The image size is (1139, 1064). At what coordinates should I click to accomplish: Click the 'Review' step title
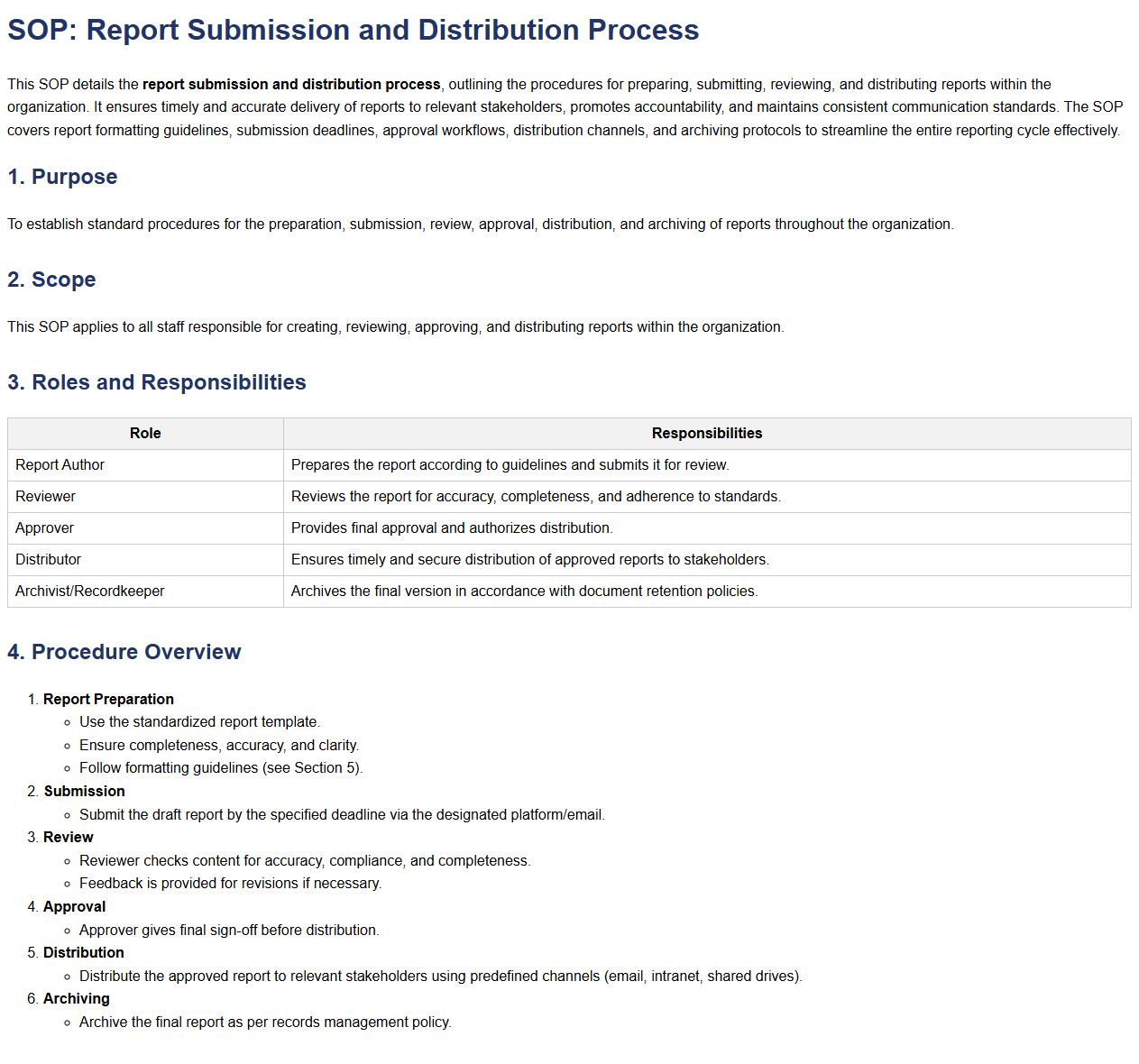[x=68, y=837]
